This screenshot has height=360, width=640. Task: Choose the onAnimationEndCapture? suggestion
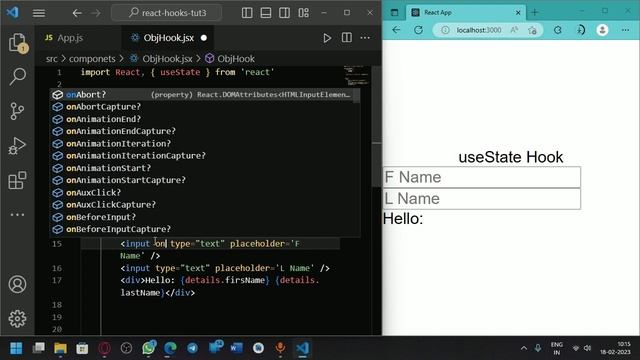(x=205, y=131)
